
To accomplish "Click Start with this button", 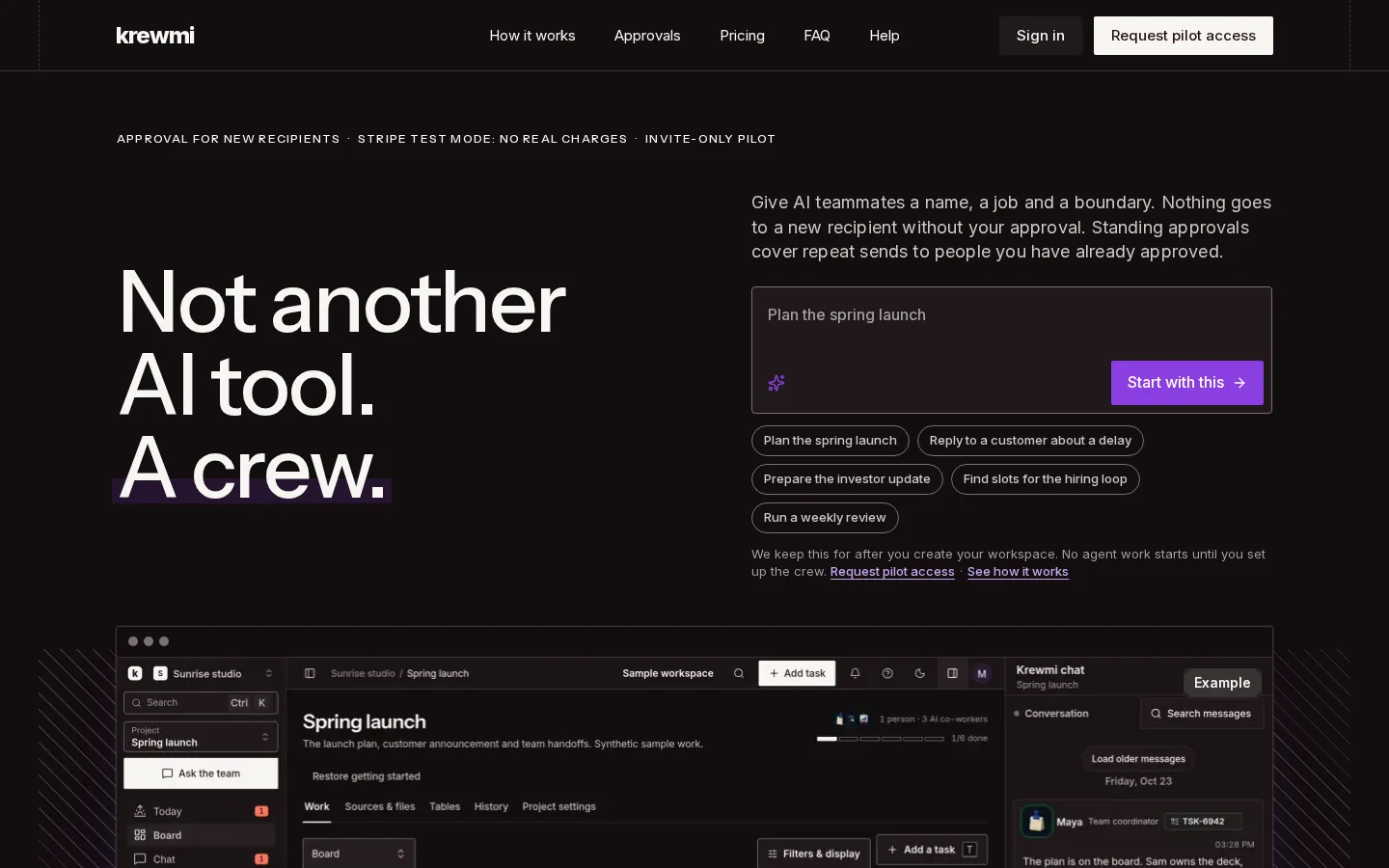I will (1187, 383).
